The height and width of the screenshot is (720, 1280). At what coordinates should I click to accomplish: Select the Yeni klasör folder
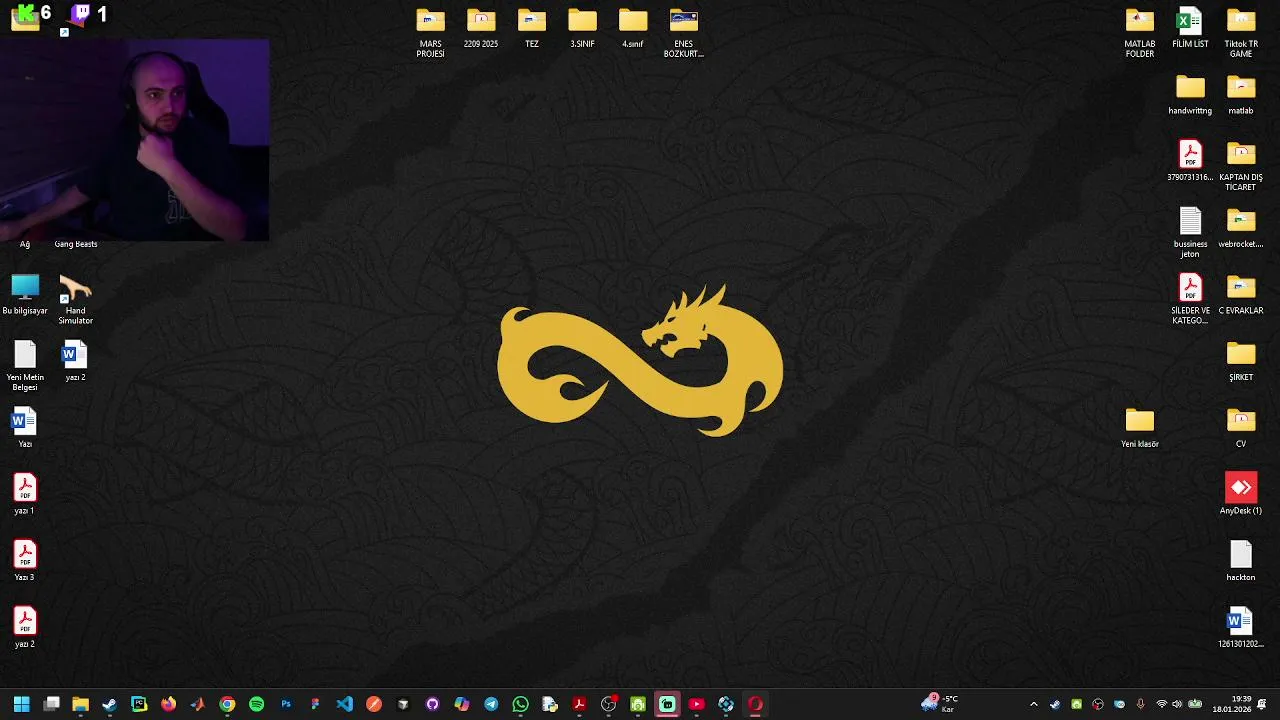1140,429
